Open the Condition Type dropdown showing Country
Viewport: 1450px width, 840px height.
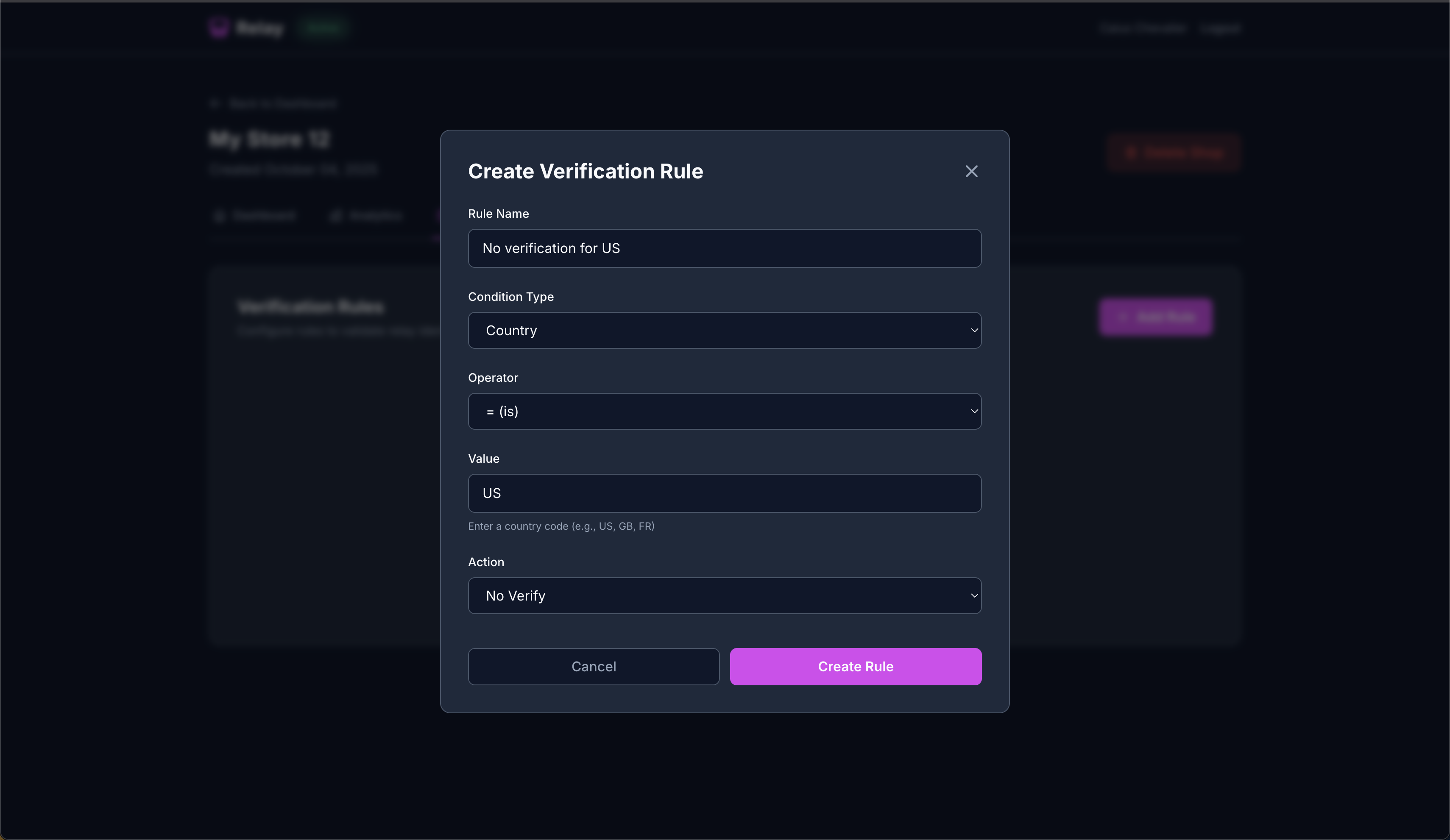click(725, 330)
